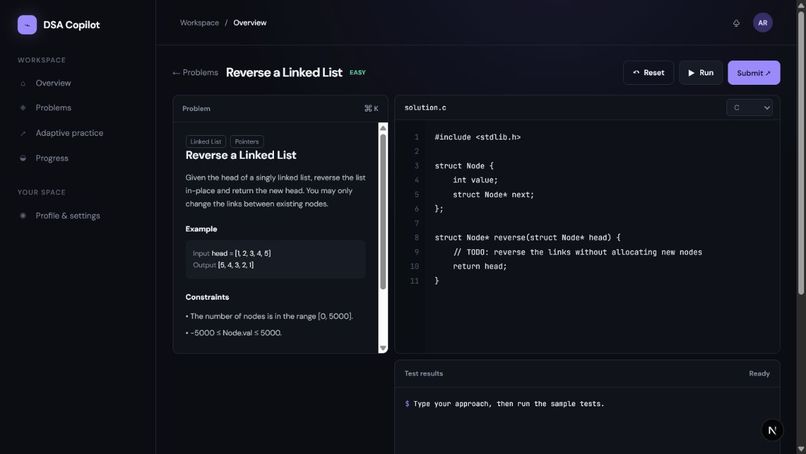806x454 pixels.
Task: Click the Problems sidebar icon
Action: click(23, 108)
